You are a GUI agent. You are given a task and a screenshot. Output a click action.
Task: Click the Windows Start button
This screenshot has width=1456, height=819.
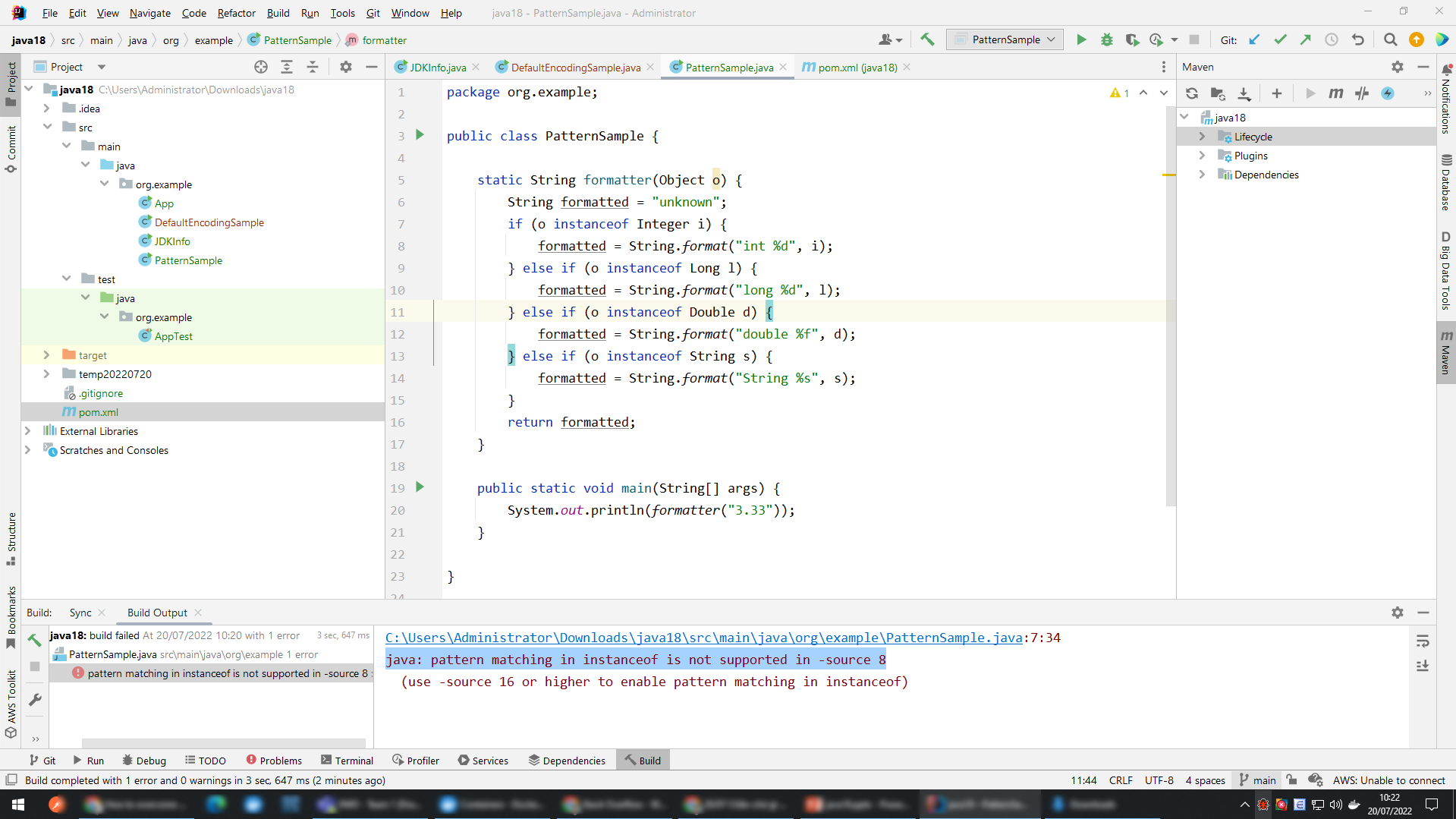18,805
